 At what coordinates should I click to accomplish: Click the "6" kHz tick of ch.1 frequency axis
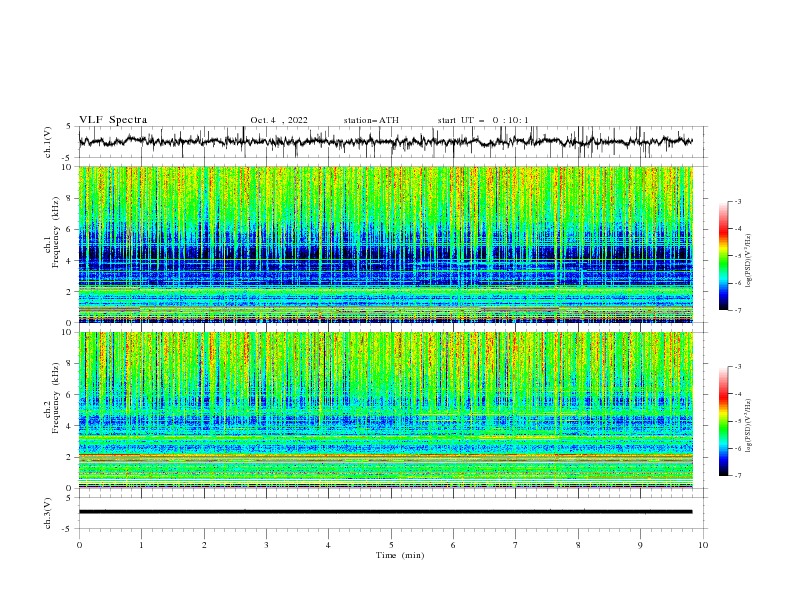tap(69, 229)
